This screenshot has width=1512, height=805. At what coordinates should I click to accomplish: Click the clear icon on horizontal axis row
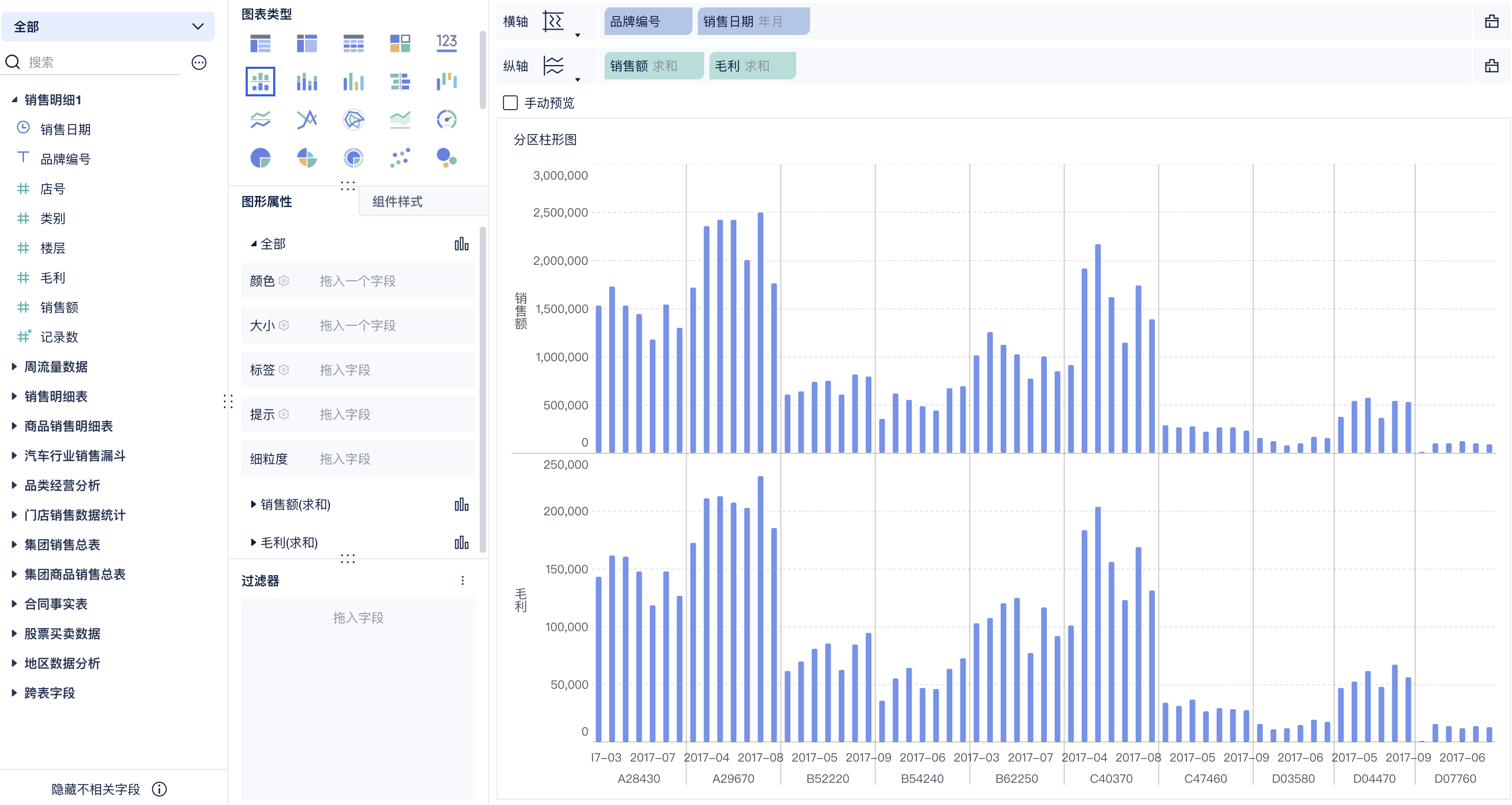pos(1491,22)
